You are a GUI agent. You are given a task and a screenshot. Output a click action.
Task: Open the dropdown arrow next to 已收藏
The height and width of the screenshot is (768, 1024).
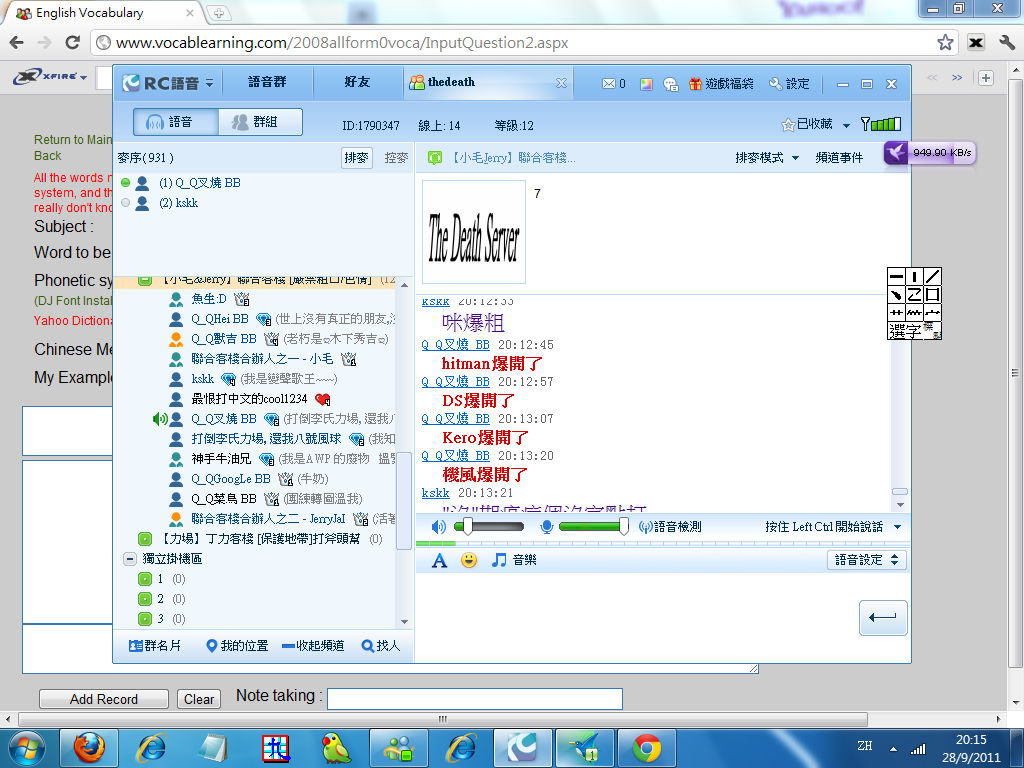click(x=846, y=125)
